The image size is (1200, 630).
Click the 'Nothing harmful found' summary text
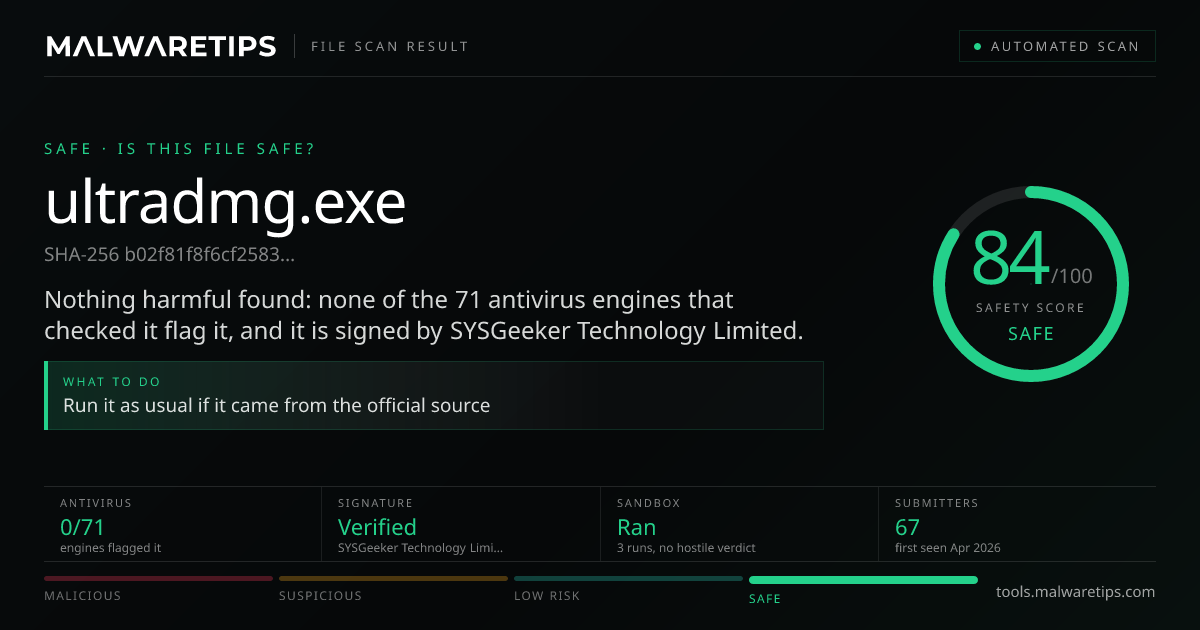click(x=424, y=314)
